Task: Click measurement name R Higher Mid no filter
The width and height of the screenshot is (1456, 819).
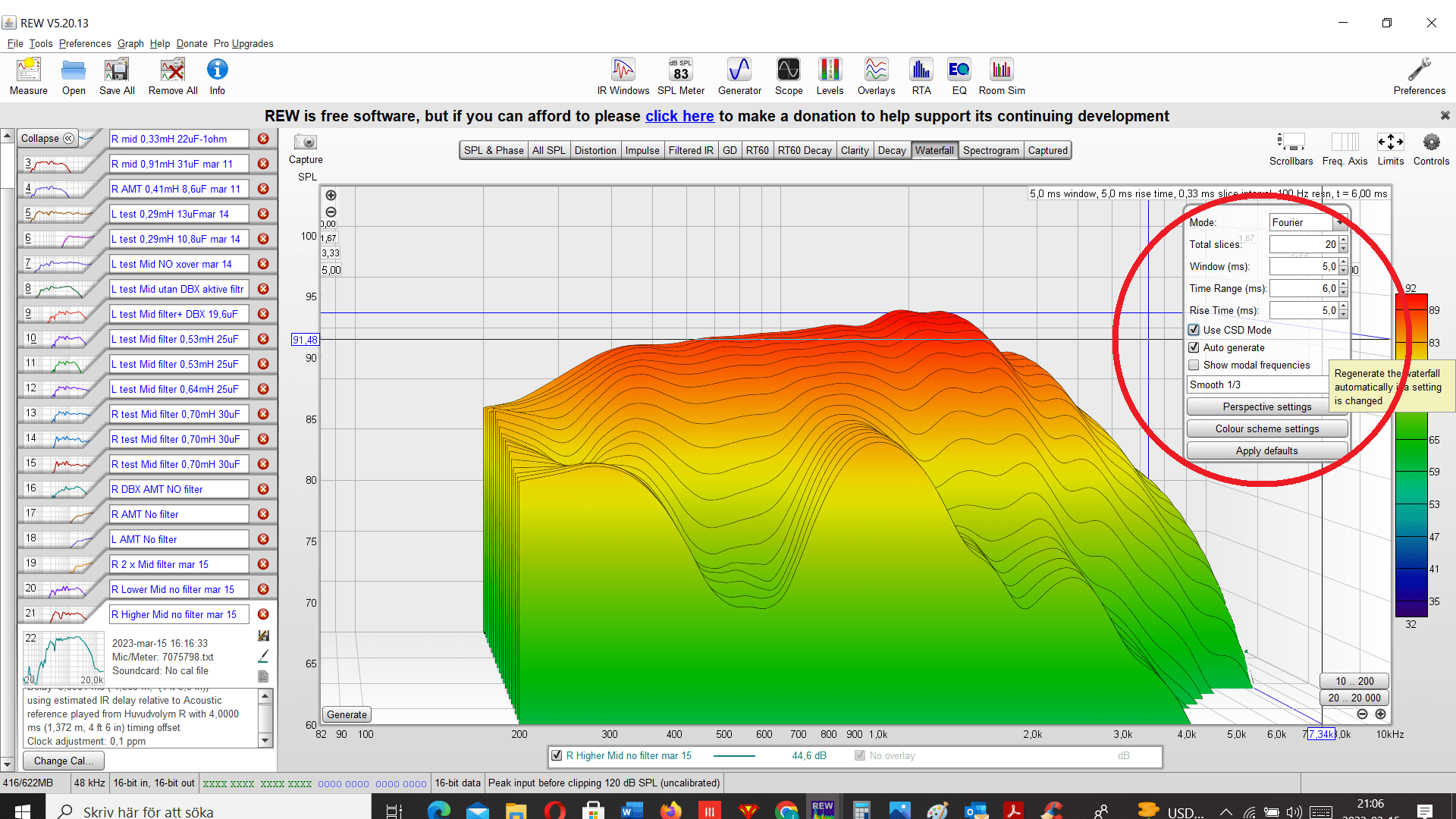Action: (179, 614)
